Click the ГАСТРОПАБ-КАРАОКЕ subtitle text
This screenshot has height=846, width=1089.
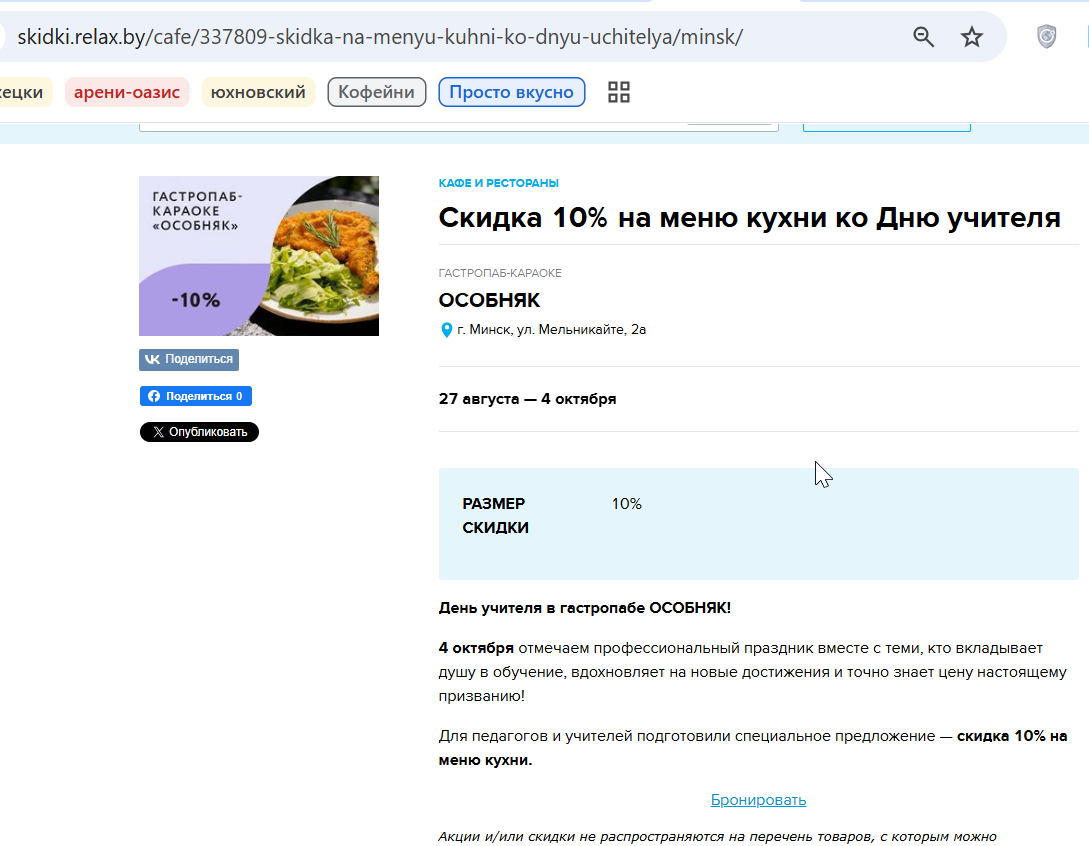500,273
